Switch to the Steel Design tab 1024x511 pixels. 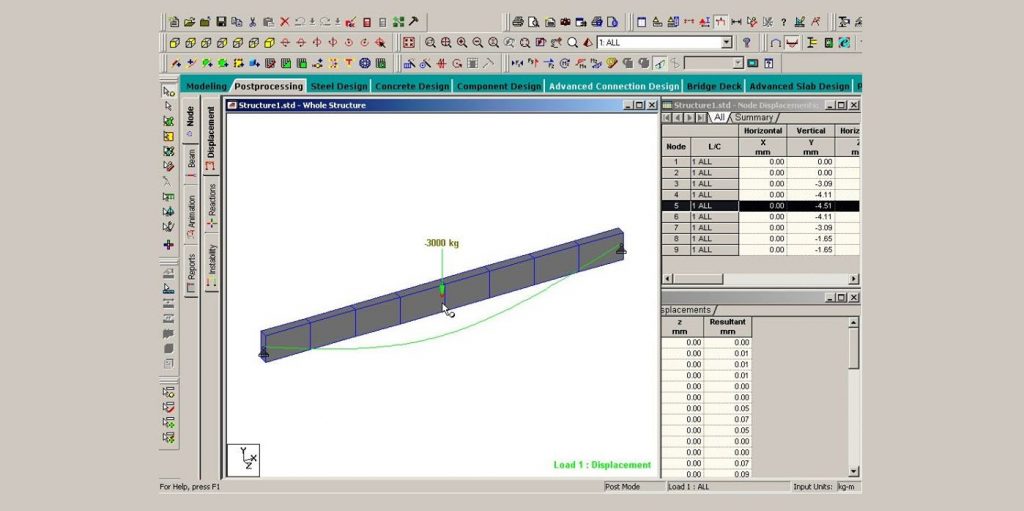[x=339, y=86]
